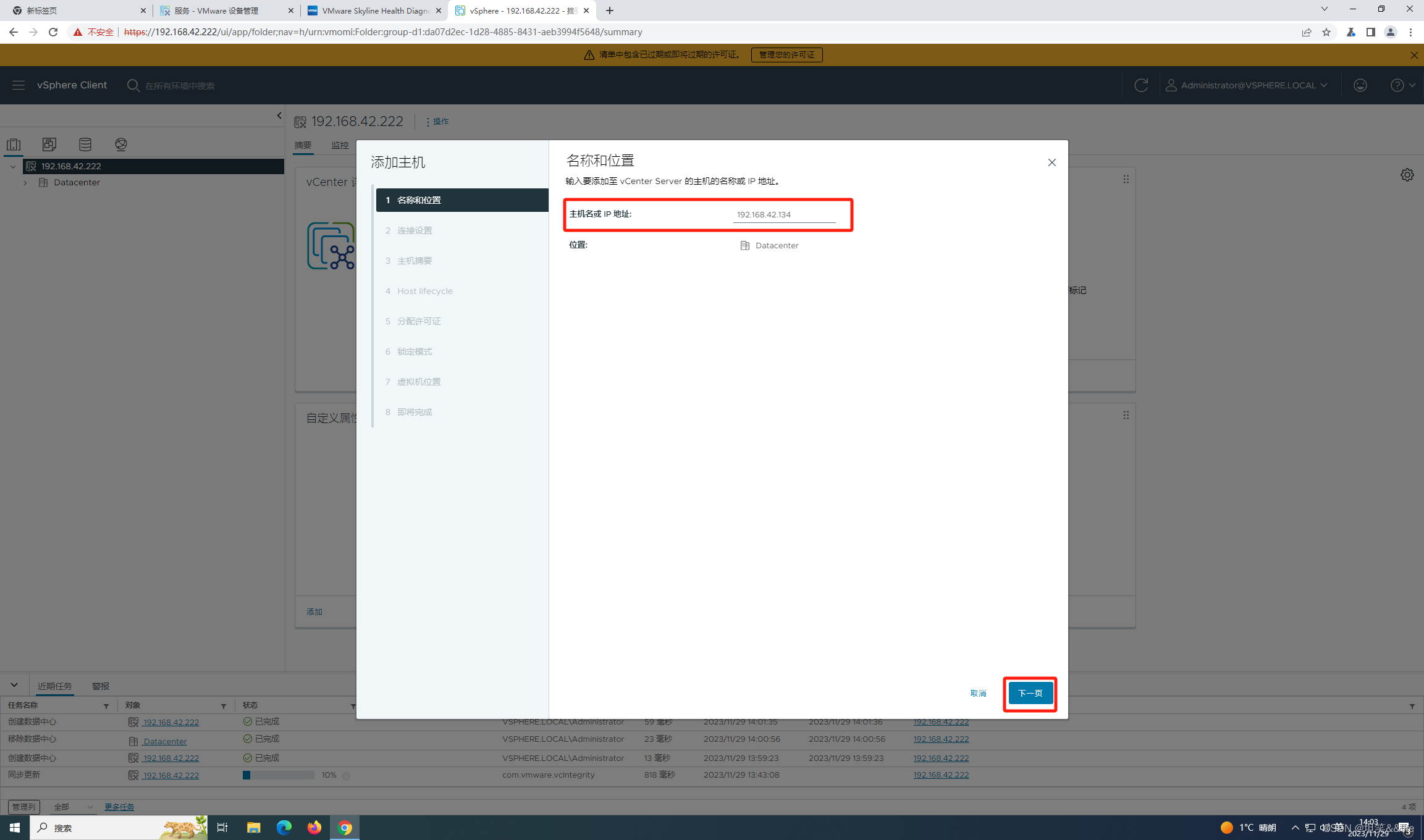This screenshot has width=1424, height=840.
Task: Click the Windows taskbar search box
Action: pyautogui.click(x=119, y=828)
